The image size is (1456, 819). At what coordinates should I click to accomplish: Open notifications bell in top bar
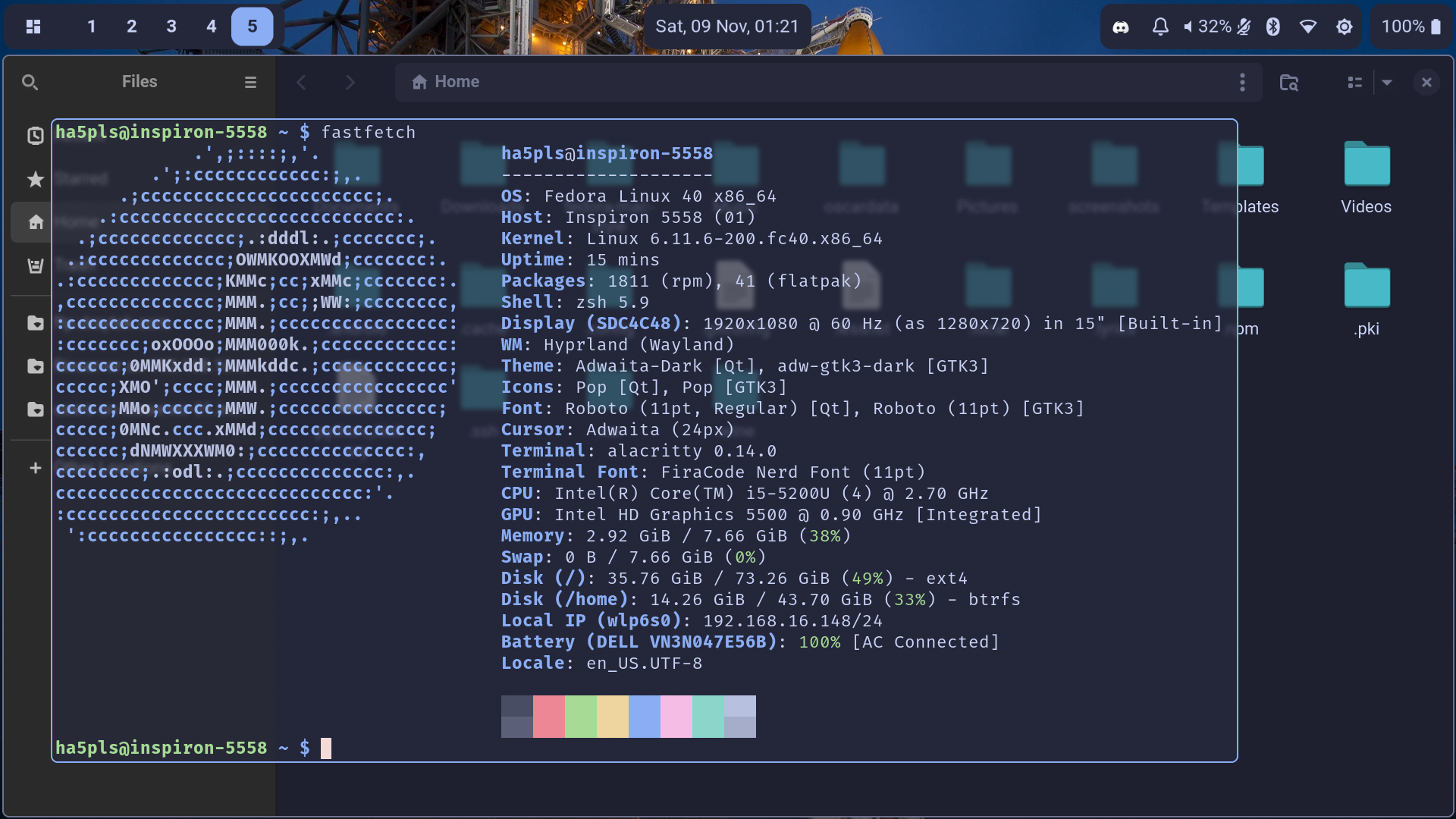[1160, 27]
